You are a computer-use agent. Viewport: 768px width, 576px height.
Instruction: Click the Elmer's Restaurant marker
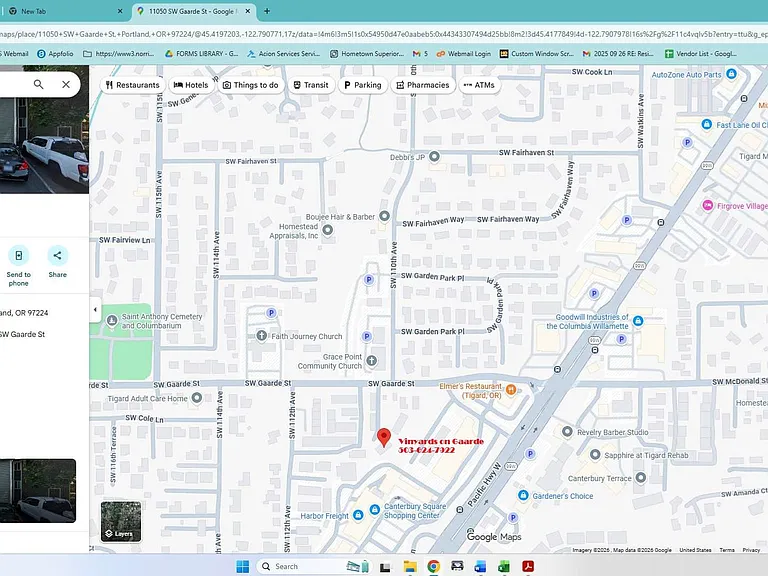coord(511,389)
